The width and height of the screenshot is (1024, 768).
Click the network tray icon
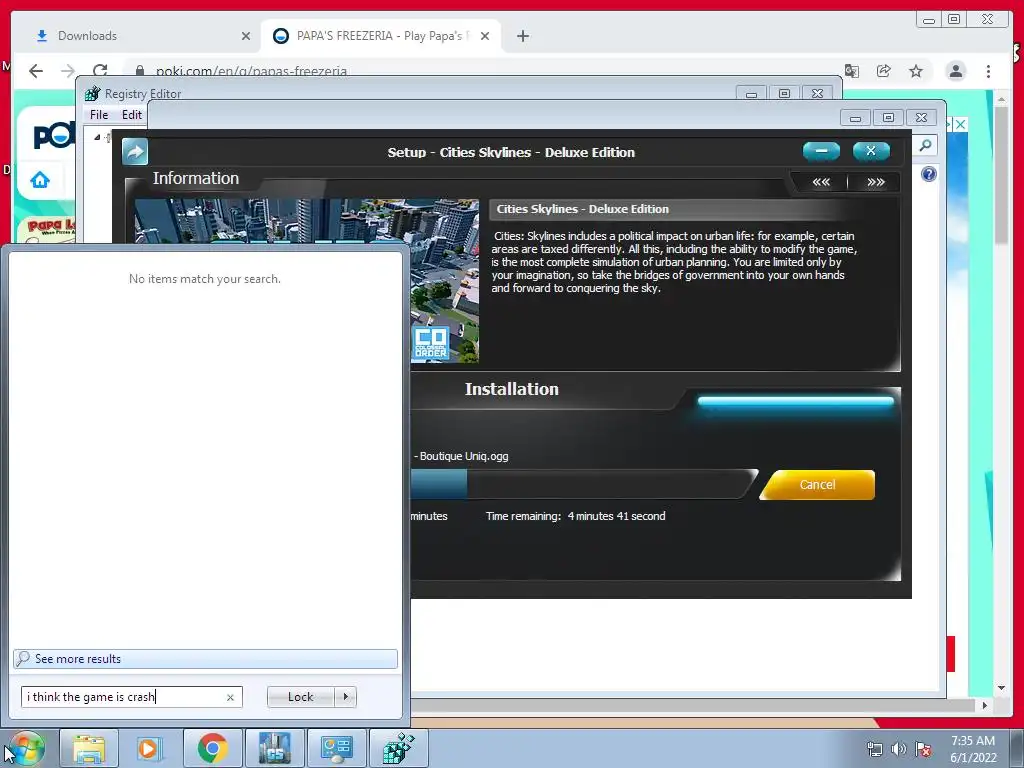874,749
